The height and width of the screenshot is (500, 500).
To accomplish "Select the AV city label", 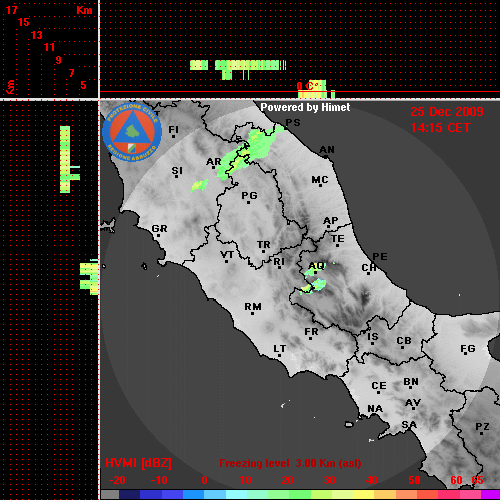I will coord(413,403).
